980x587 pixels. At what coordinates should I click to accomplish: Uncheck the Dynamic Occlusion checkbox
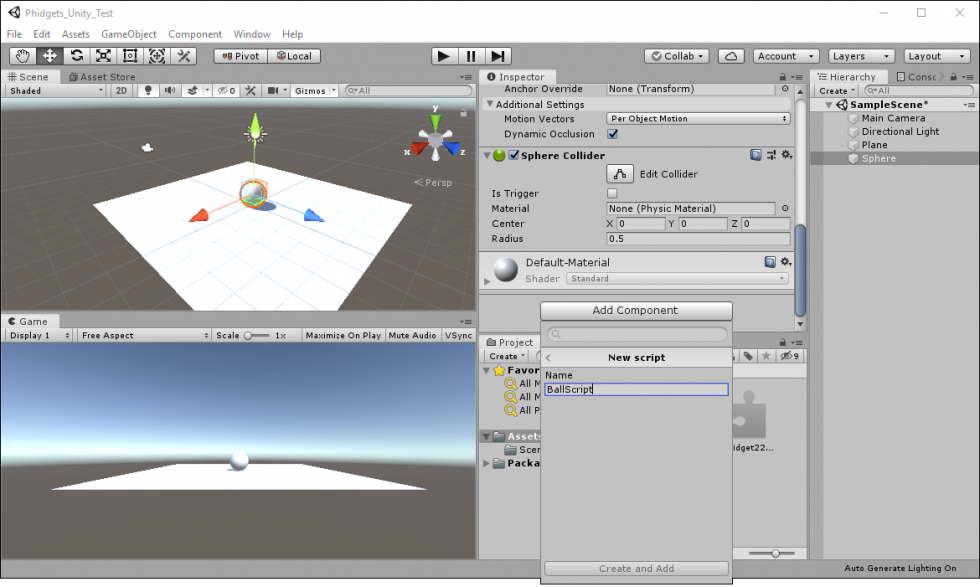[x=612, y=134]
